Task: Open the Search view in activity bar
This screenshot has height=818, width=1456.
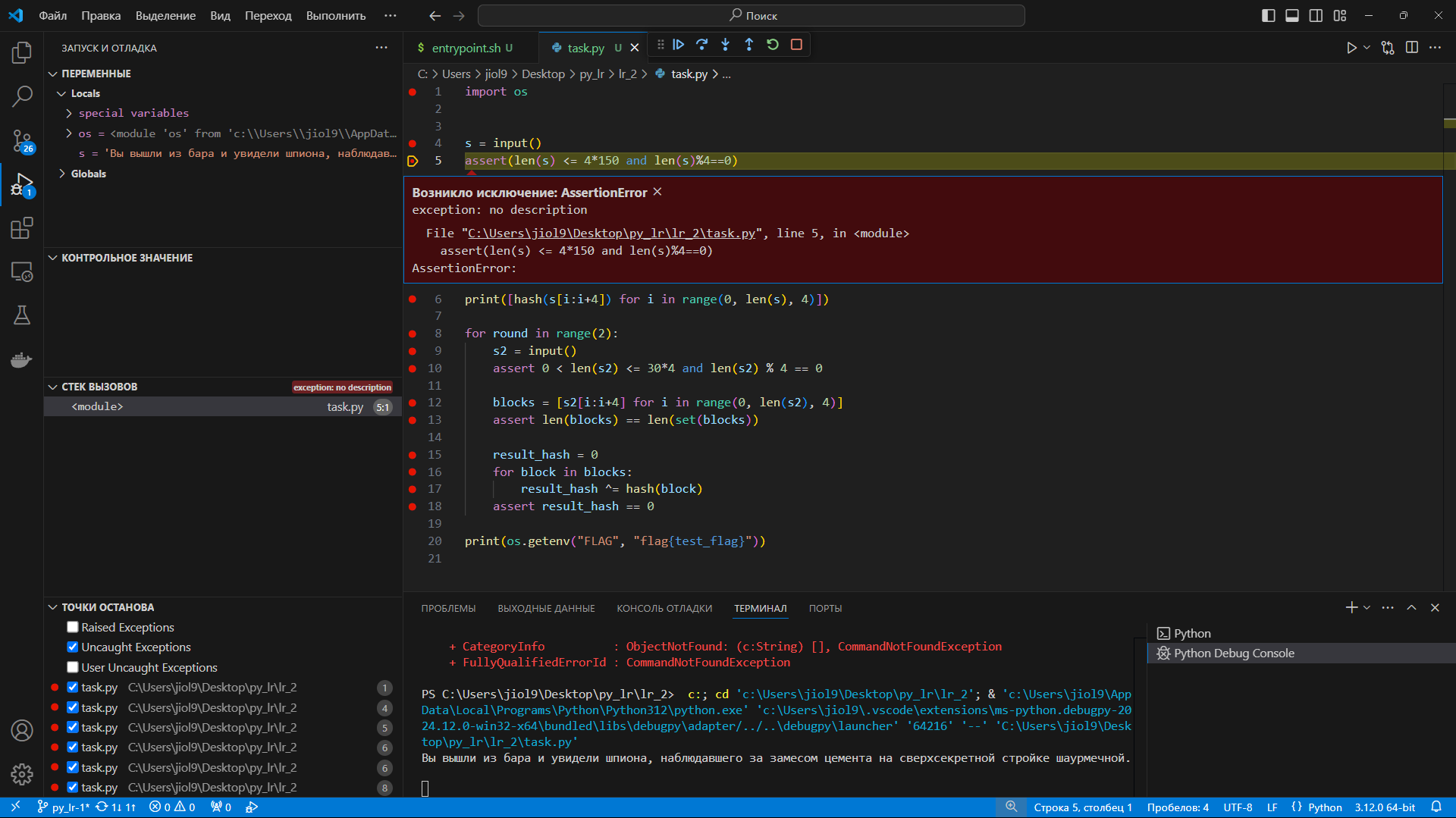Action: (x=22, y=96)
